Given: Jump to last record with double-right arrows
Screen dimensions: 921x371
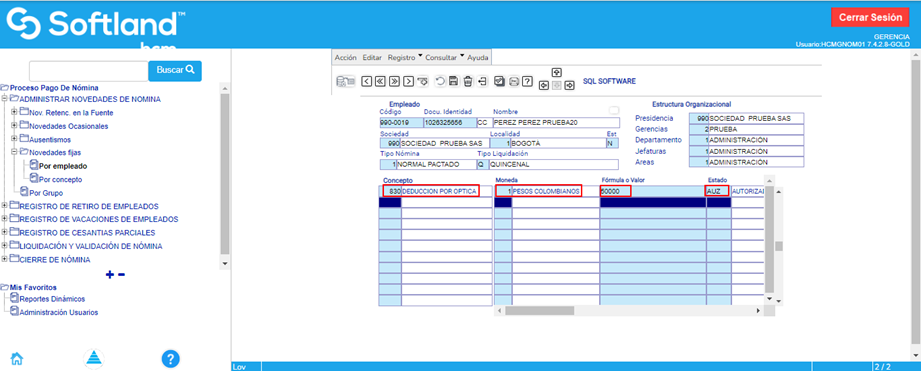Looking at the screenshot, I should point(394,81).
